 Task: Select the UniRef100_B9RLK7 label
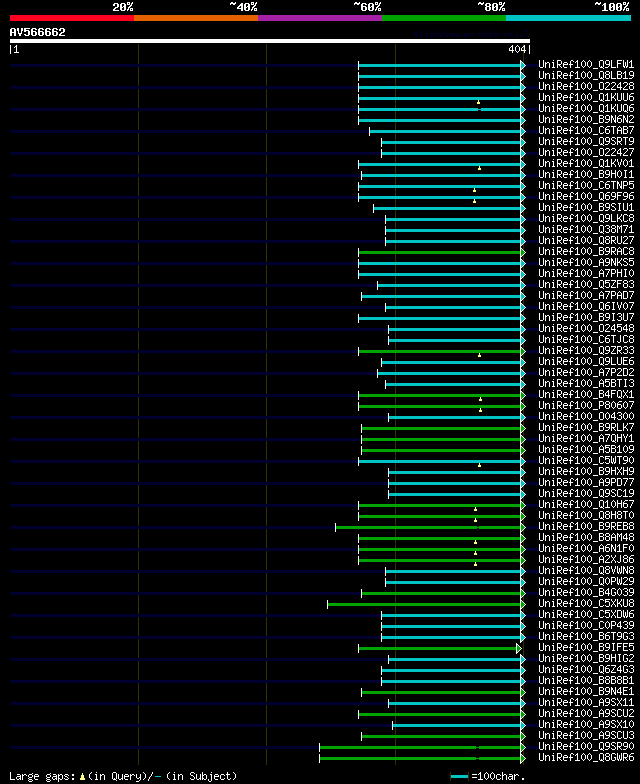pos(586,428)
